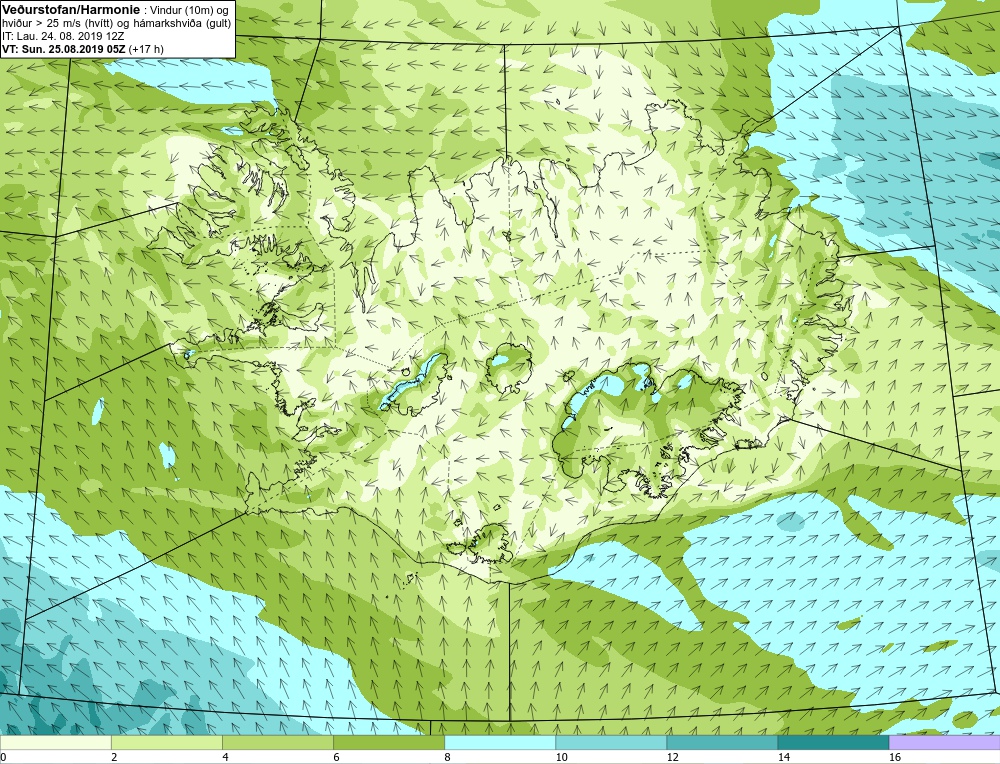Click the purple legend swatch above 16

click(944, 742)
